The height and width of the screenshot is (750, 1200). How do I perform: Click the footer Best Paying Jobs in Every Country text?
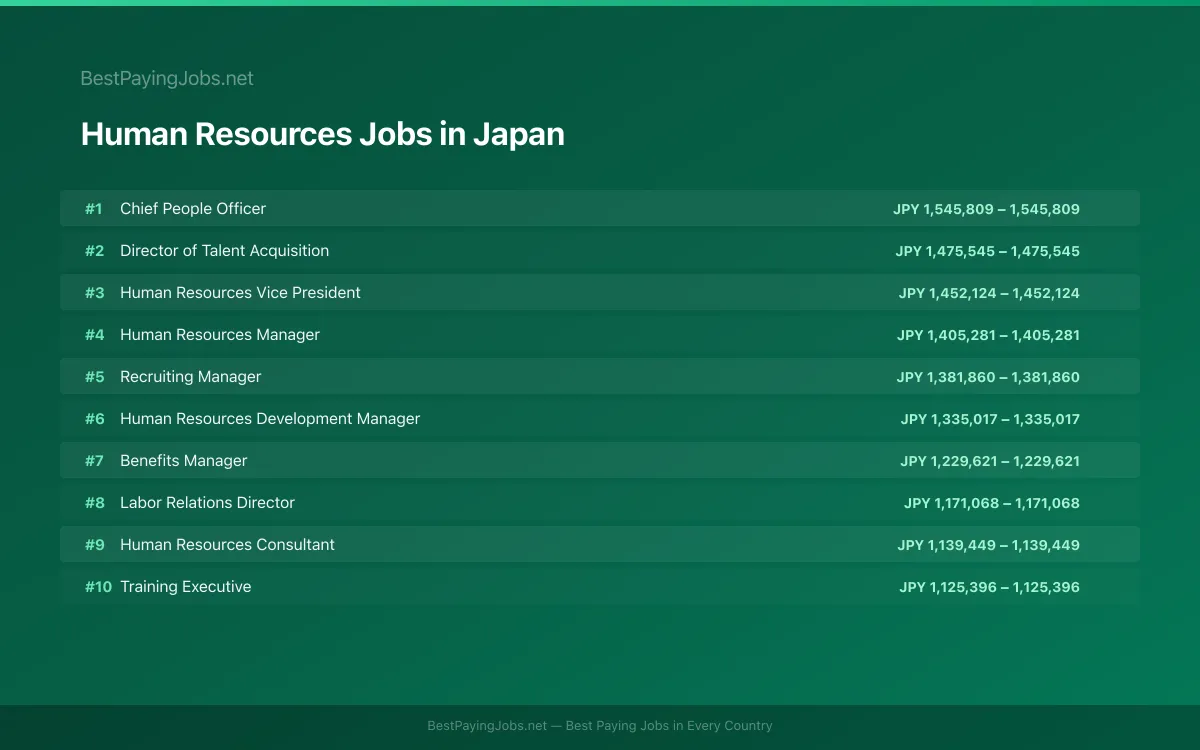669,726
